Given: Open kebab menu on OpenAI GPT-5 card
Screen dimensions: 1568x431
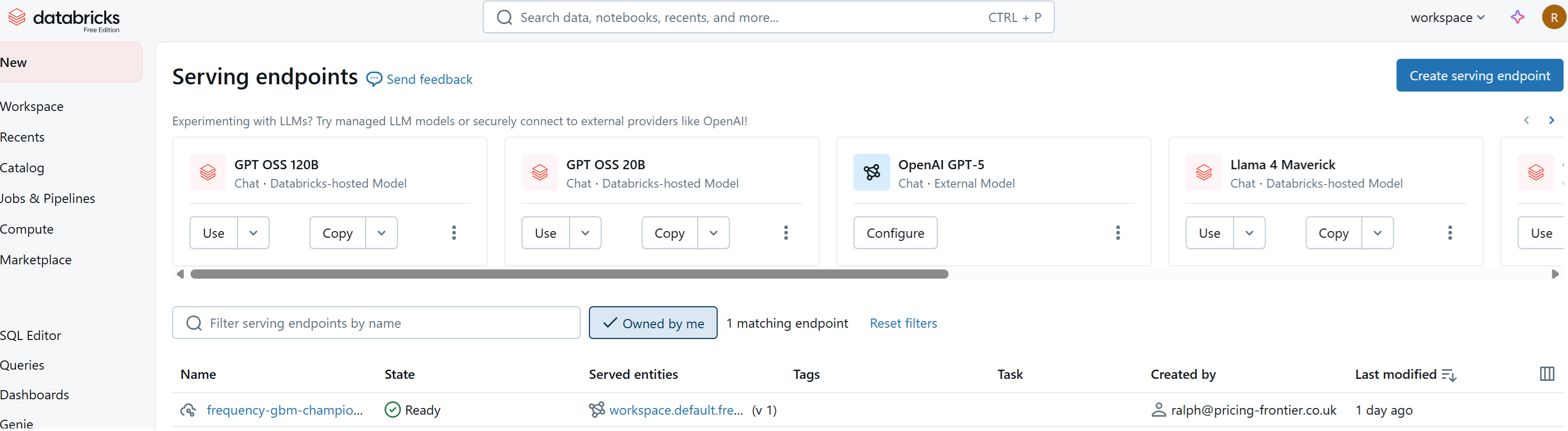Looking at the screenshot, I should 1118,233.
